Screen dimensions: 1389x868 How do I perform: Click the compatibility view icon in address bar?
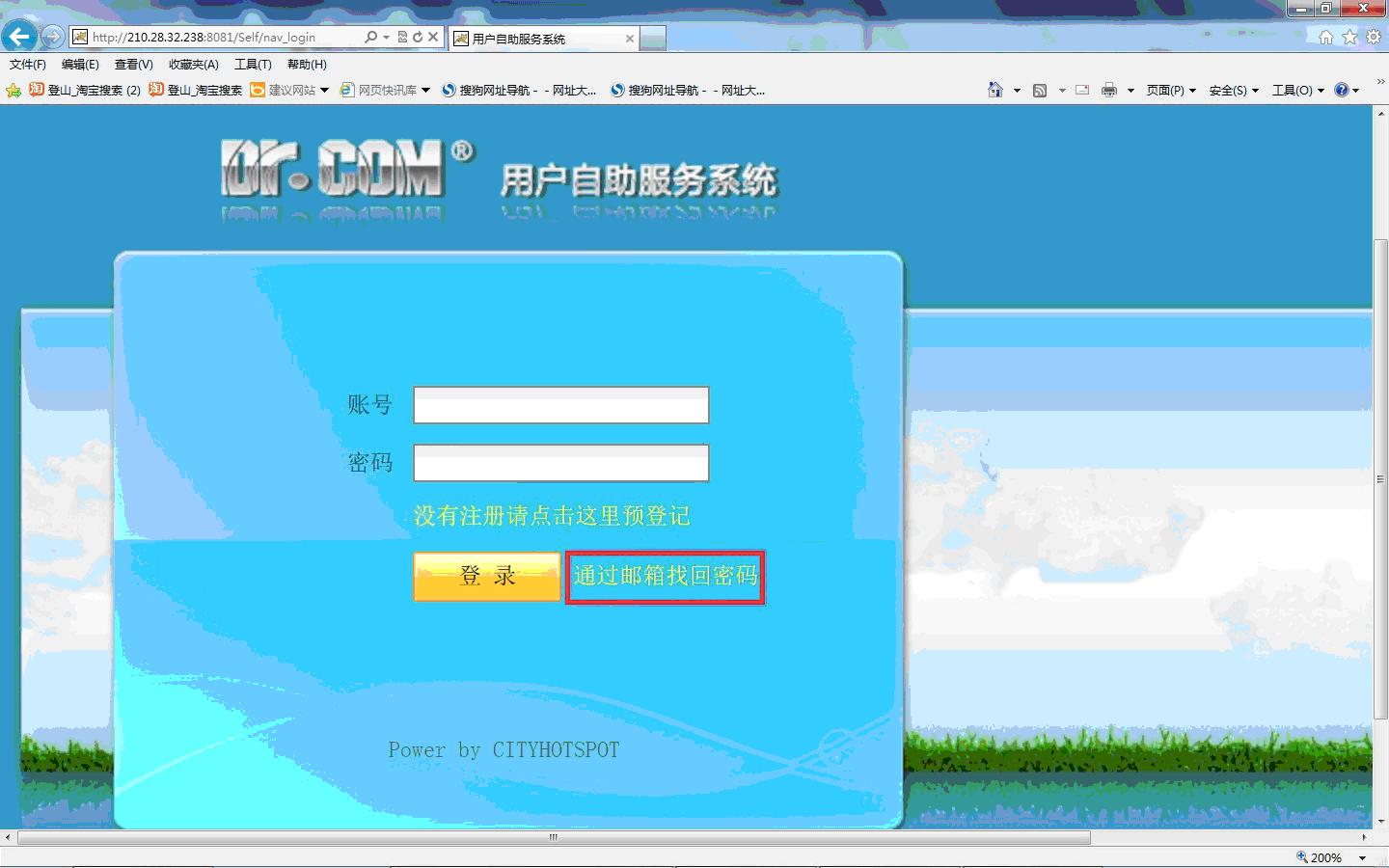(403, 37)
